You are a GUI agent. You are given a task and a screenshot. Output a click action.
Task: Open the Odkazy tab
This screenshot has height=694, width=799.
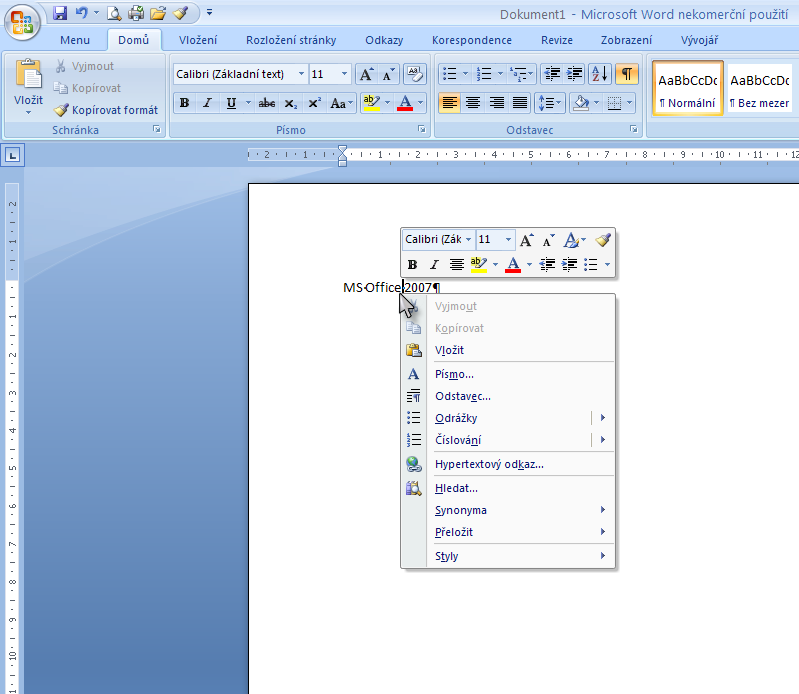pos(384,40)
